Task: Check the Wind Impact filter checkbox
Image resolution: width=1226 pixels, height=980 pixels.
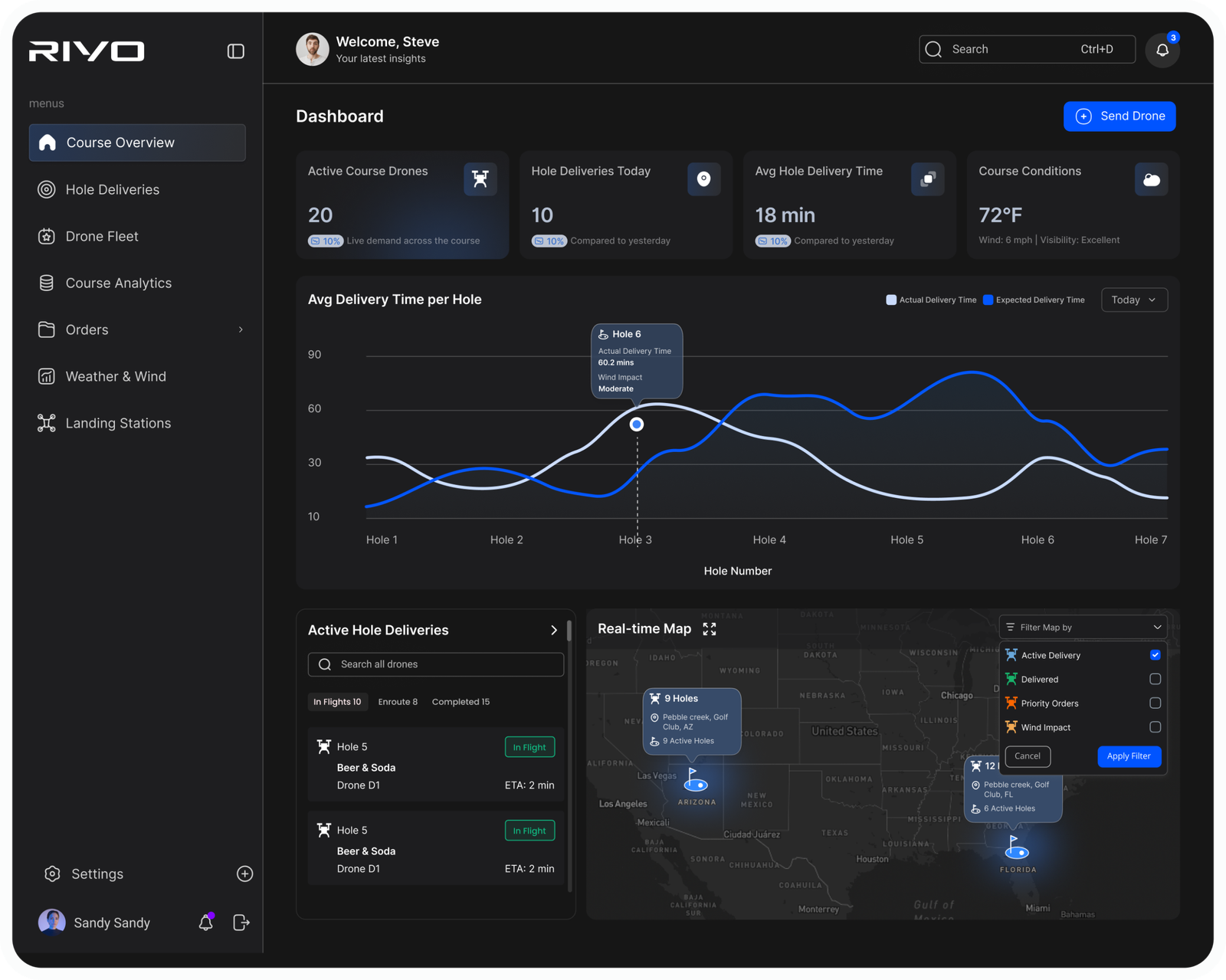Action: coord(1155,727)
